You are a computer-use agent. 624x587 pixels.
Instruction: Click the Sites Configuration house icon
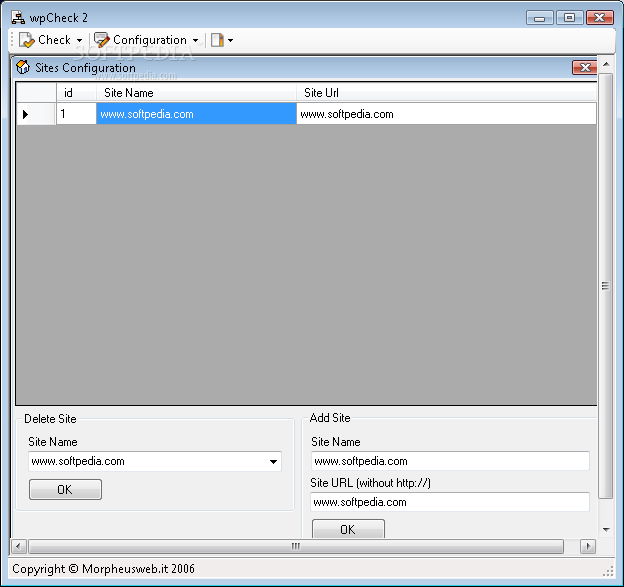(x=23, y=67)
